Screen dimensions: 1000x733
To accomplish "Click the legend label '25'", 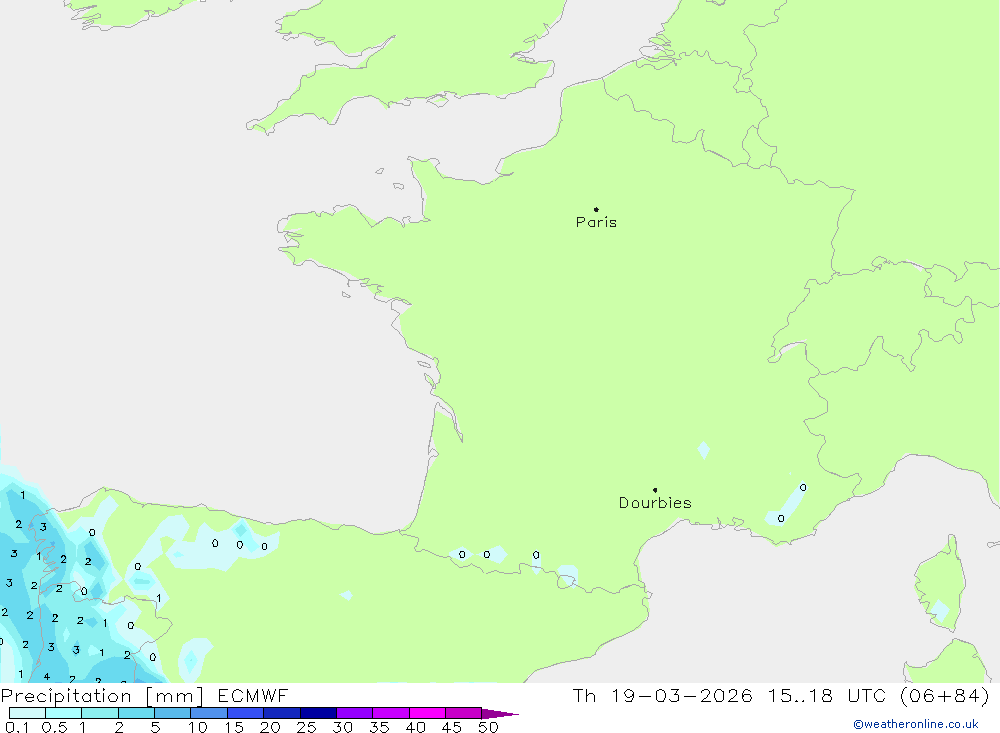I will point(306,727).
